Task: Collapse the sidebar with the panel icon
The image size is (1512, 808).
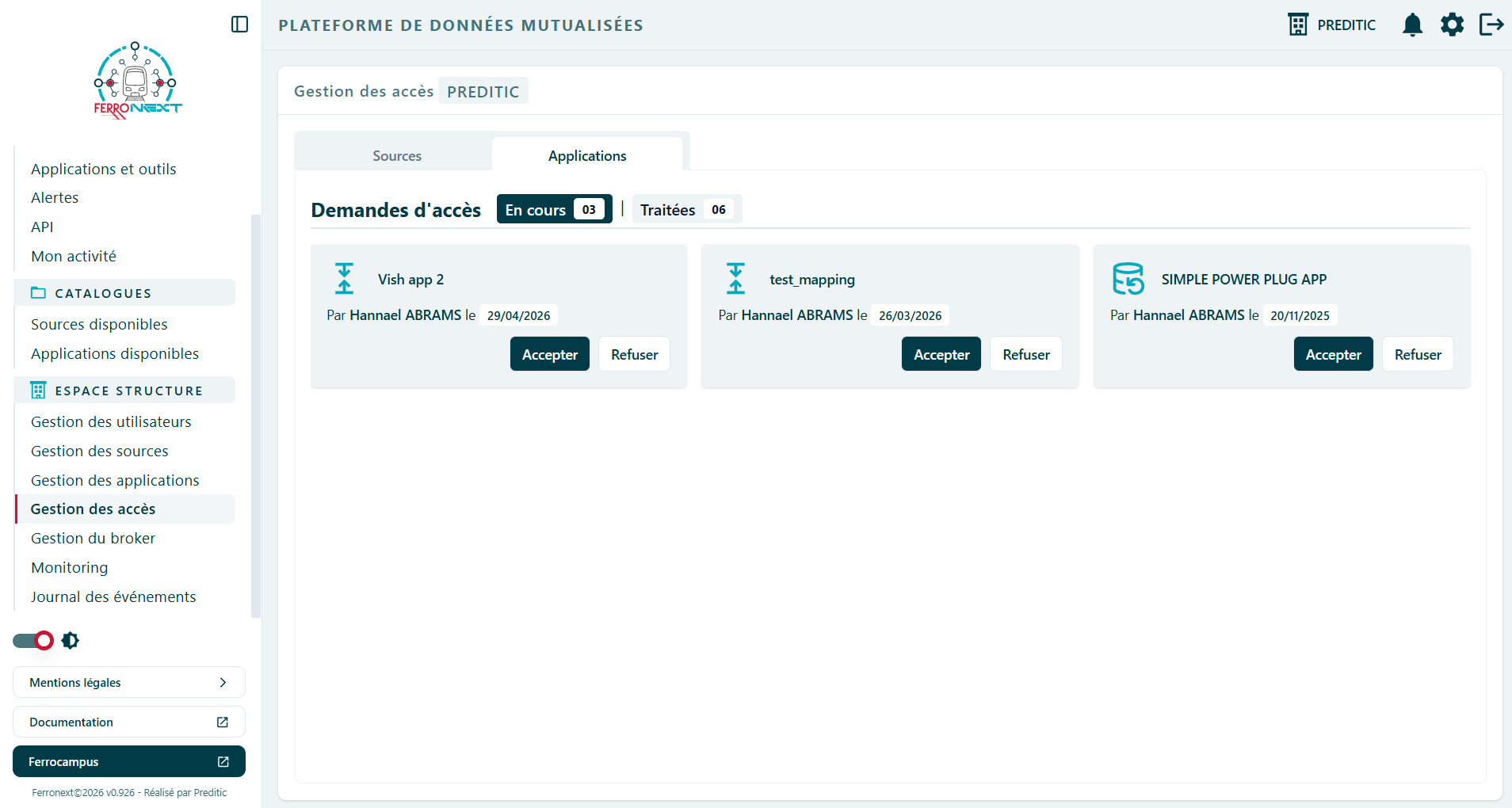Action: [239, 25]
